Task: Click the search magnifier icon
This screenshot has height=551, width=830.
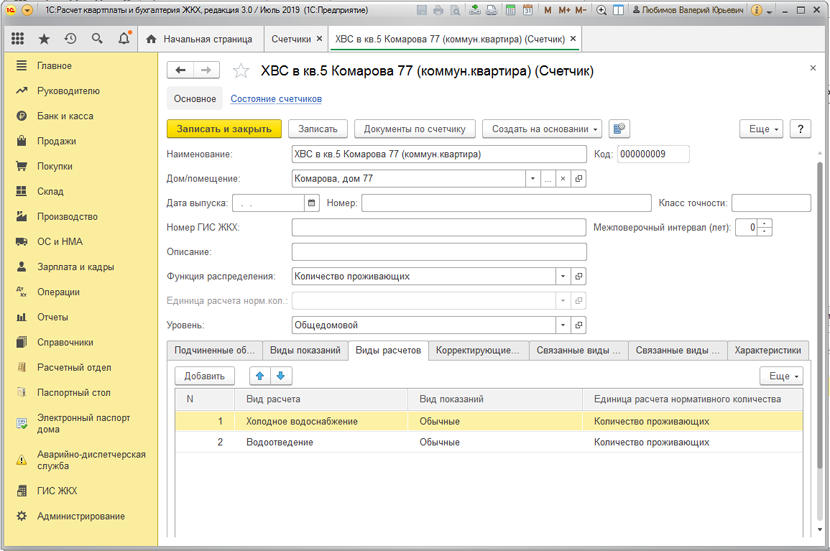Action: point(97,39)
